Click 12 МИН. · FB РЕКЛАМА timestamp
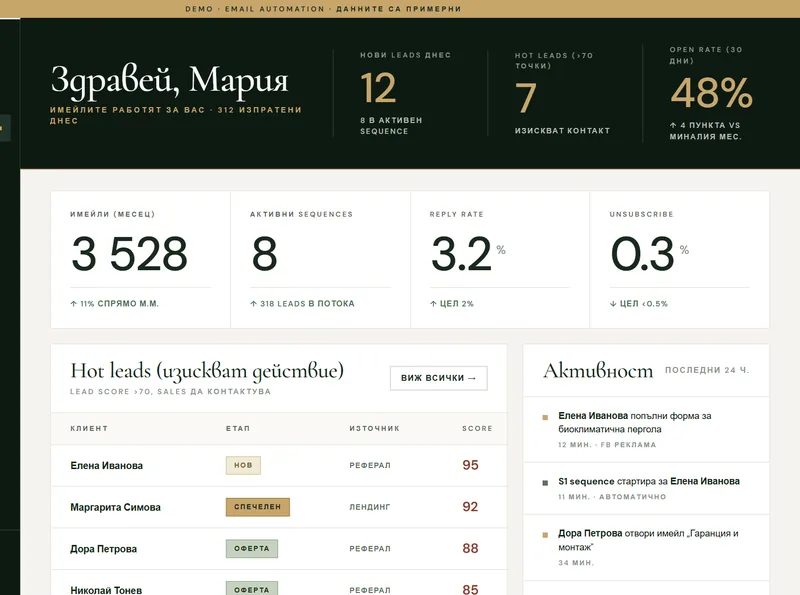The height and width of the screenshot is (595, 800). [x=607, y=444]
